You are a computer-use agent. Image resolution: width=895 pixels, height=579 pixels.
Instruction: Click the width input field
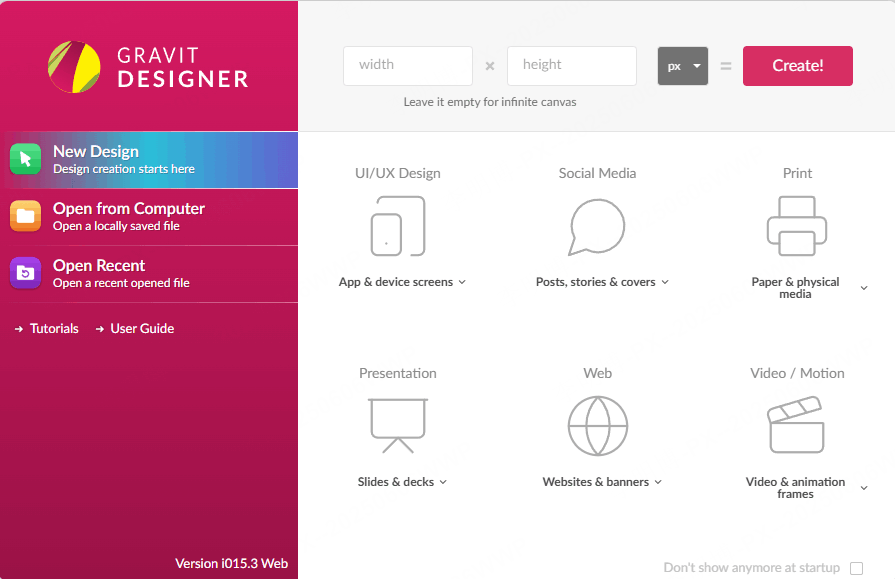(408, 66)
